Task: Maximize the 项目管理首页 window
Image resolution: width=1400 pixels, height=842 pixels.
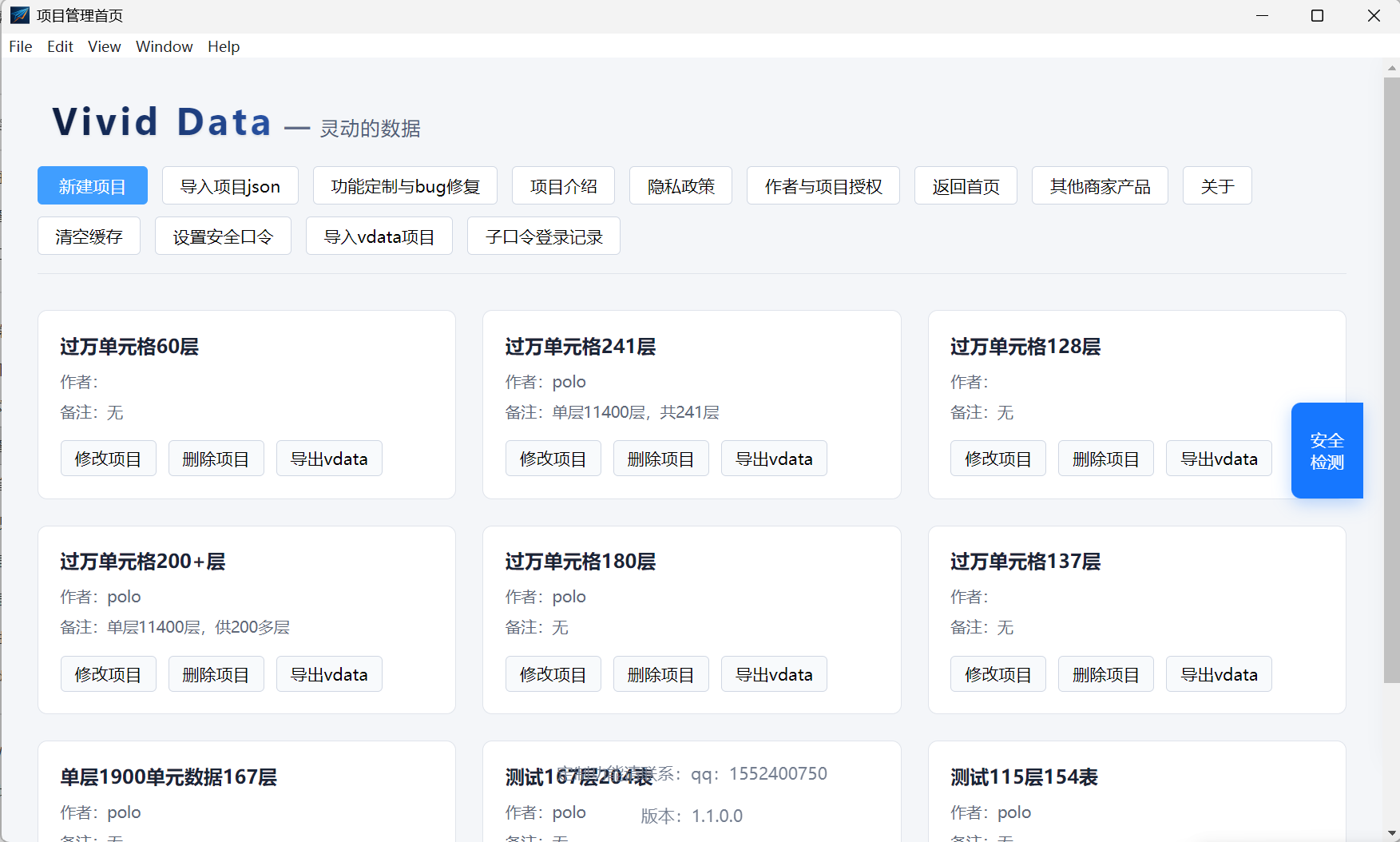Action: [1318, 15]
